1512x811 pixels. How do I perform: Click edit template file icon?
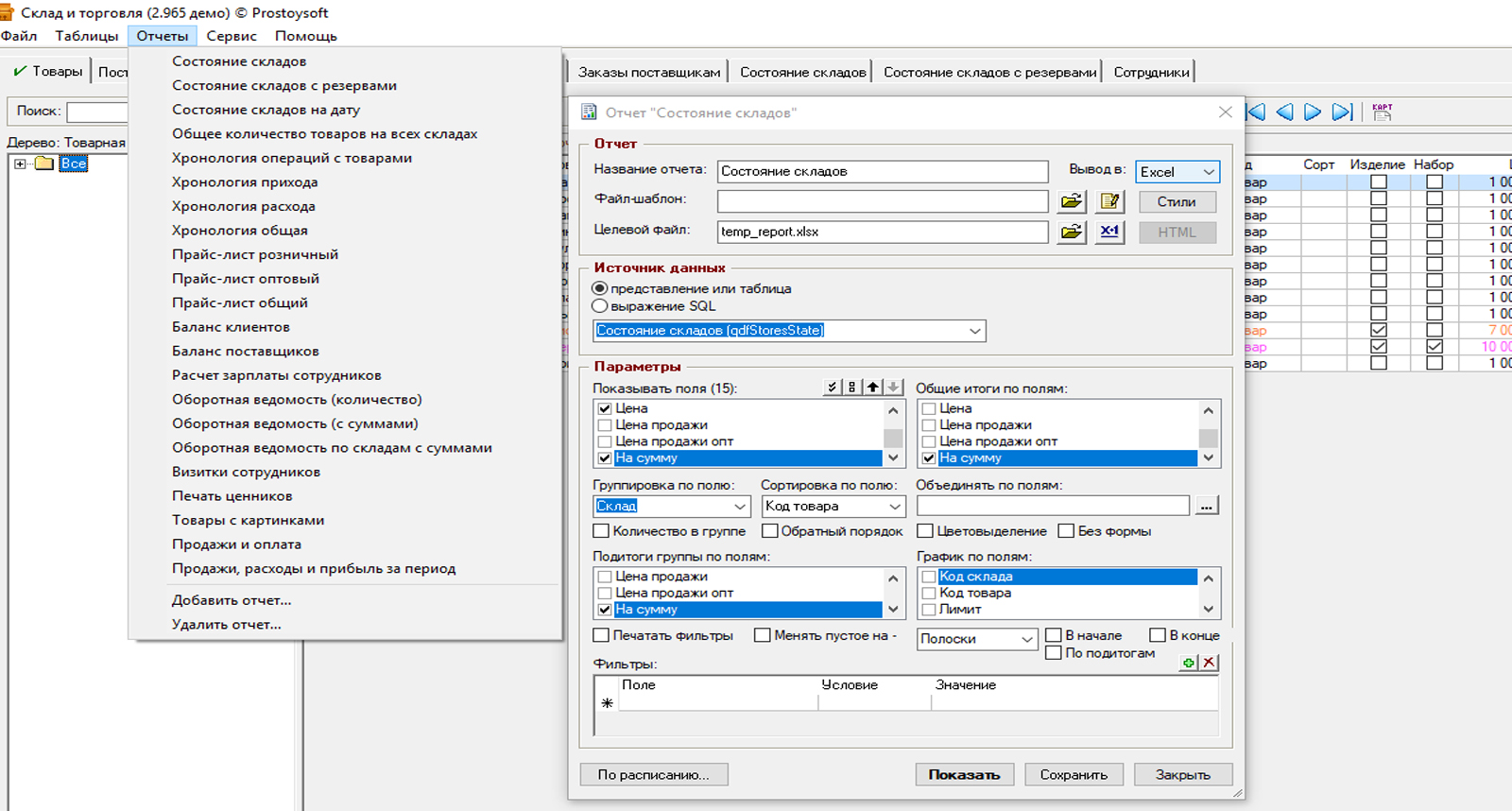click(1110, 201)
